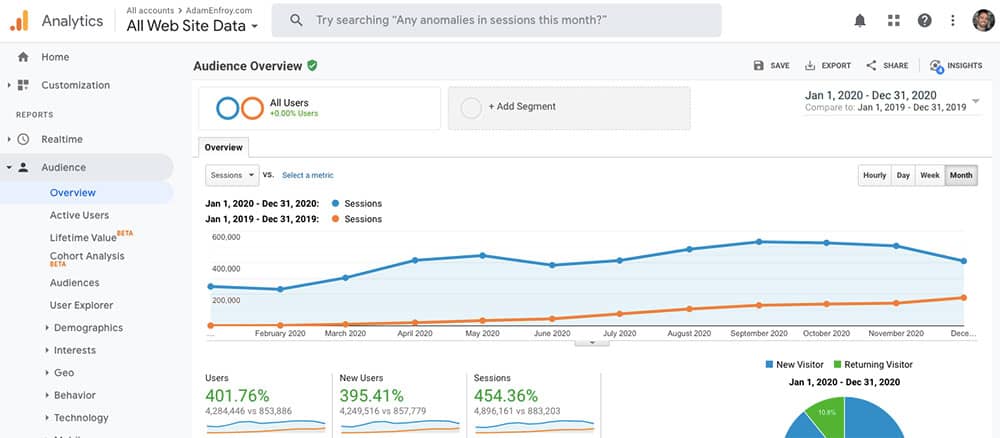Click the EXPORT button label
Screen dimensions: 1000x438
[x=836, y=66]
